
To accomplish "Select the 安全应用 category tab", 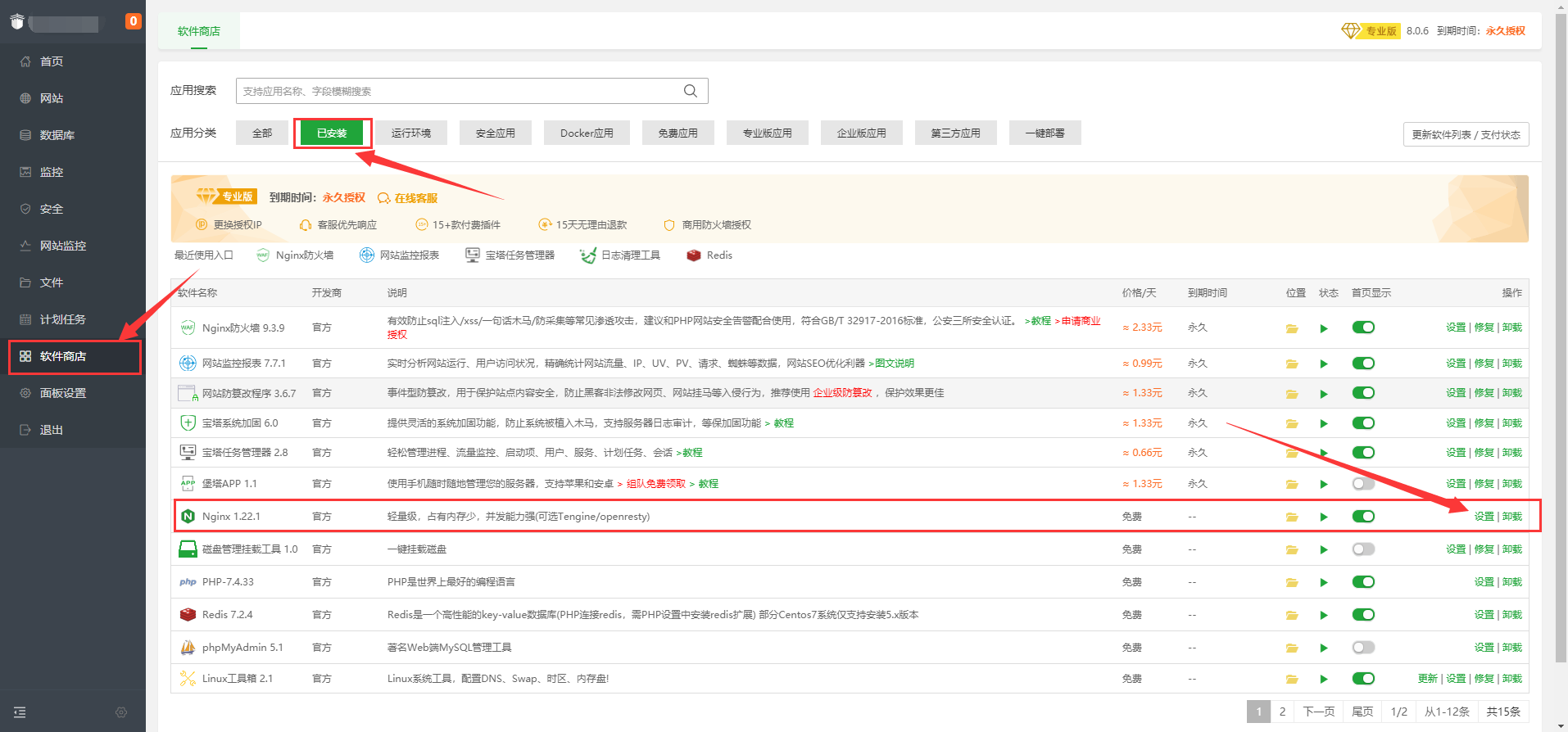I will [496, 133].
